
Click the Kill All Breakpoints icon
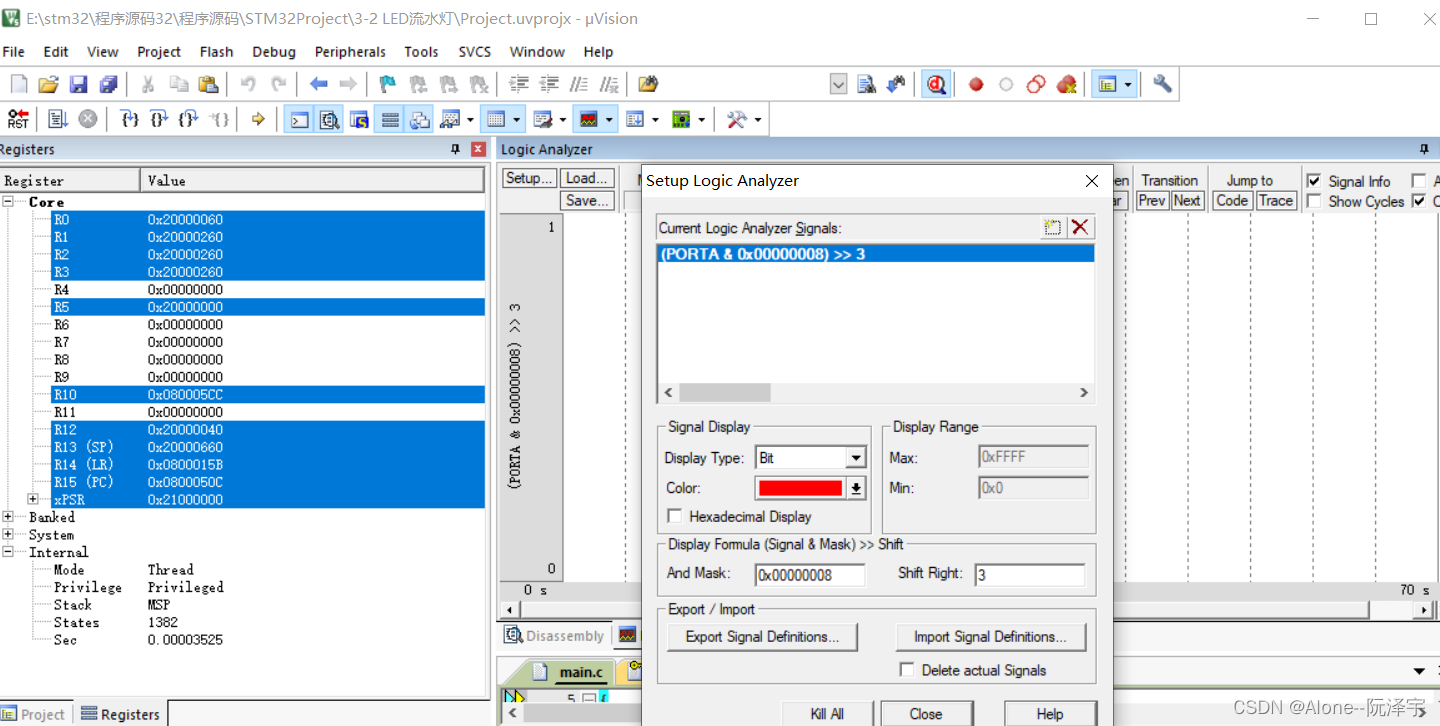(1066, 85)
